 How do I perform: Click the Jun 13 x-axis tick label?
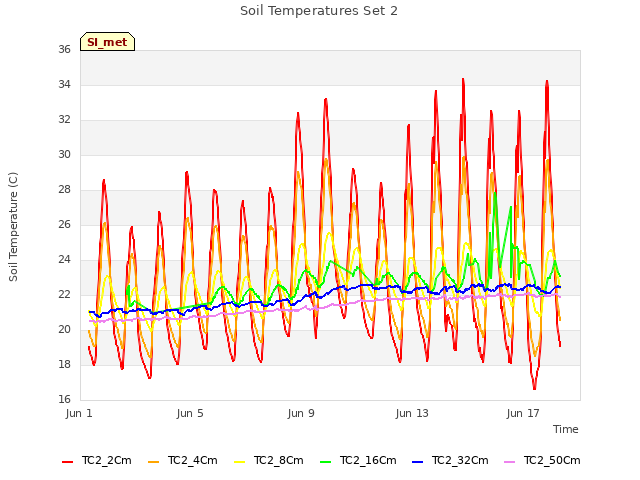coord(412,413)
